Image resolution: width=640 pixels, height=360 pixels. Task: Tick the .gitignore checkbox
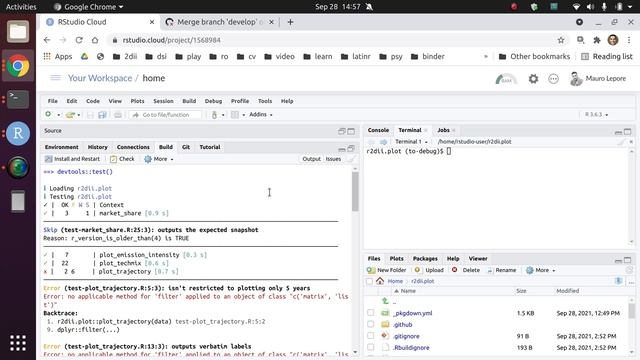coord(370,336)
